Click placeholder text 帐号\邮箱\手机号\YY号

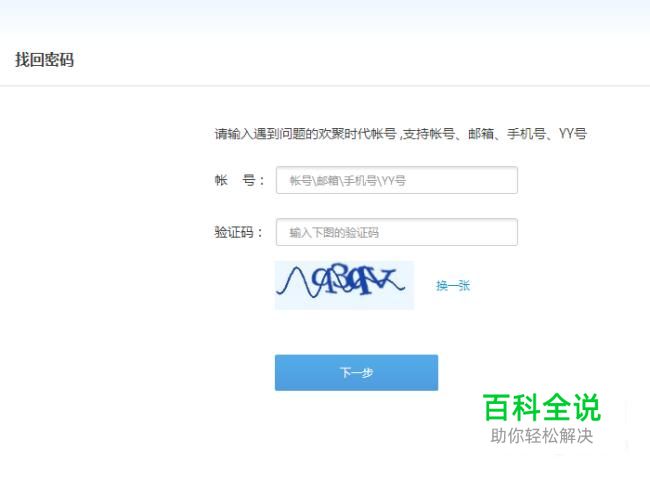[347, 180]
